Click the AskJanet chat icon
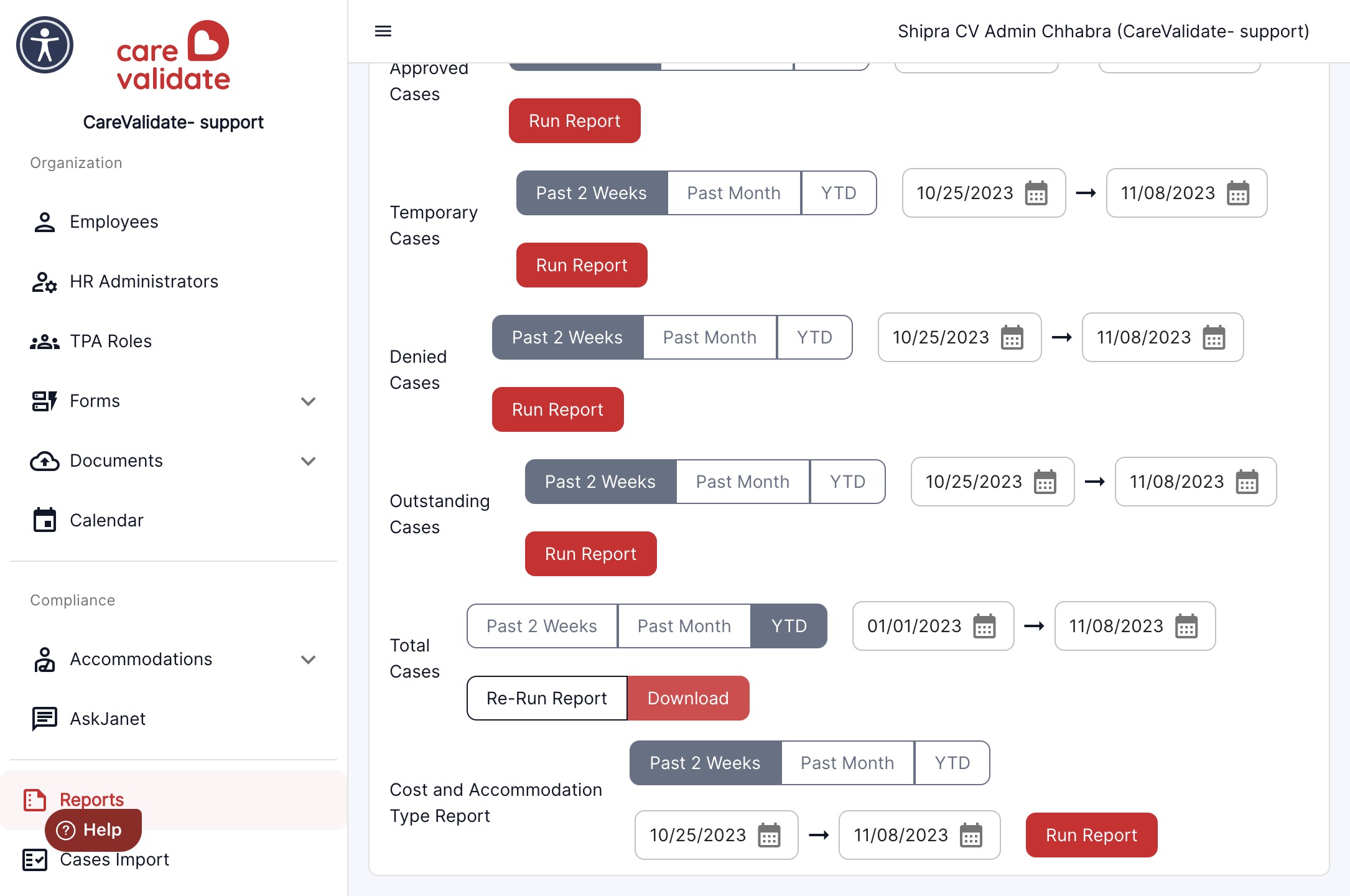Image resolution: width=1350 pixels, height=896 pixels. (x=45, y=719)
